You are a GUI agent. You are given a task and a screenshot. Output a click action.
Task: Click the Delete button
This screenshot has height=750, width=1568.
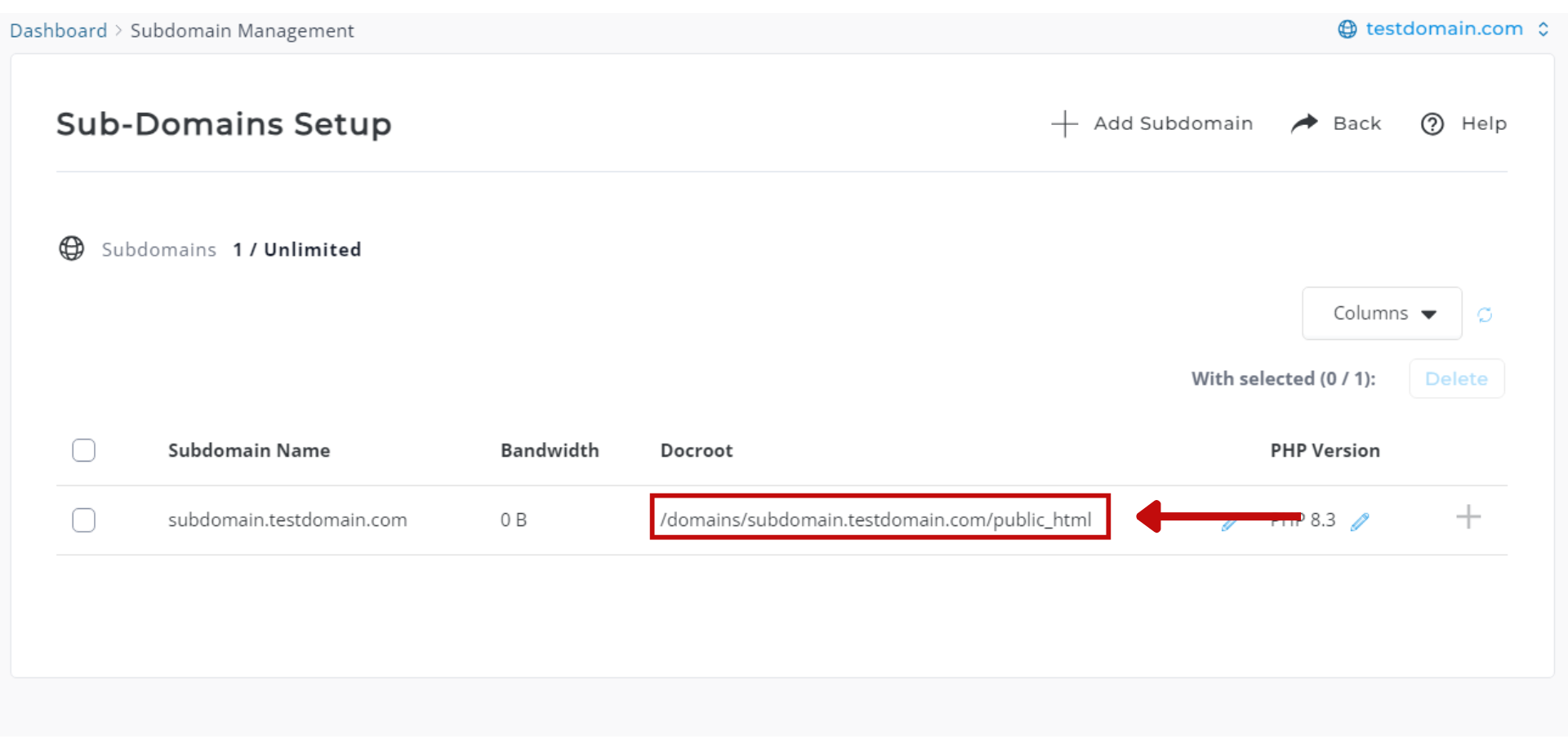click(1456, 379)
